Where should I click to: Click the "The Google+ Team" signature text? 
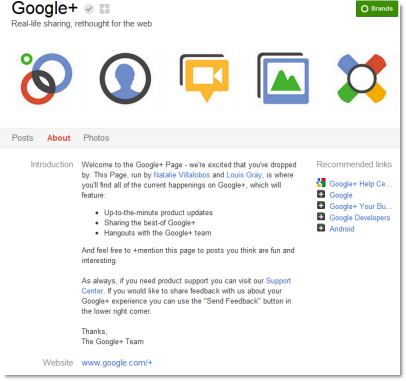(112, 342)
